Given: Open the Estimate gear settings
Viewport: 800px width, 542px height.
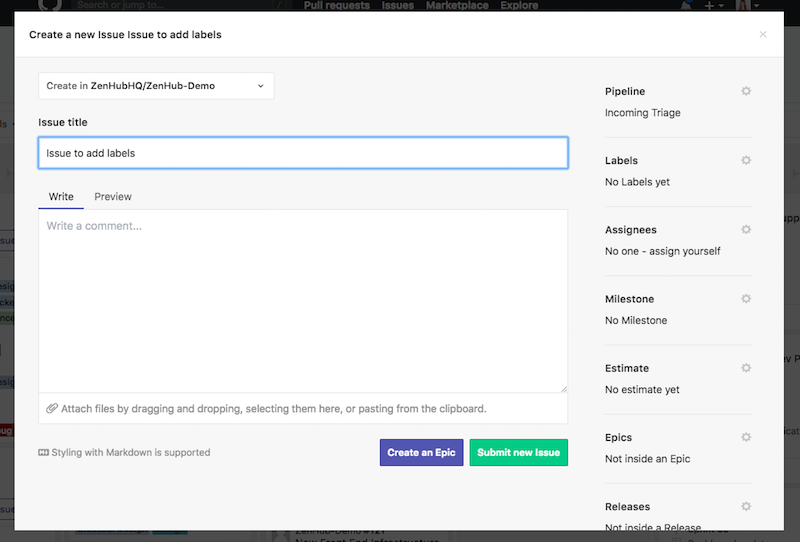Looking at the screenshot, I should [x=746, y=368].
